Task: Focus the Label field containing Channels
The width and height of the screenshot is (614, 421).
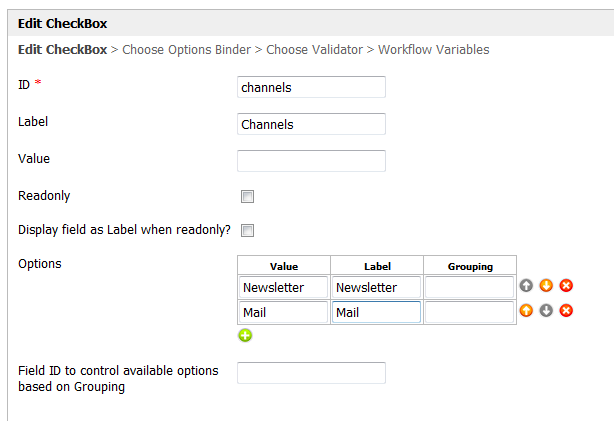Action: (311, 124)
